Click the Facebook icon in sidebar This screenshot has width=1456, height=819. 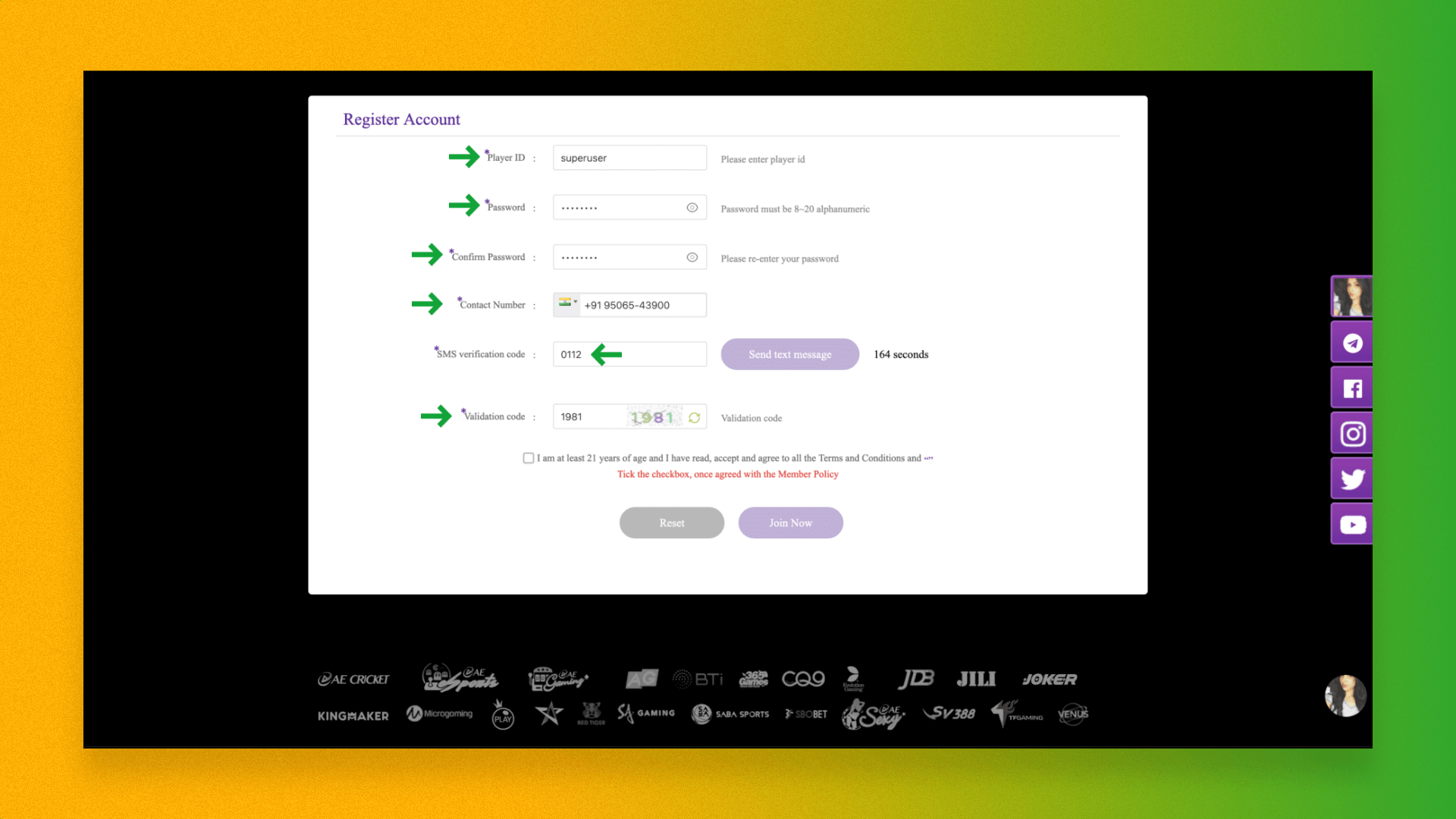coord(1352,388)
